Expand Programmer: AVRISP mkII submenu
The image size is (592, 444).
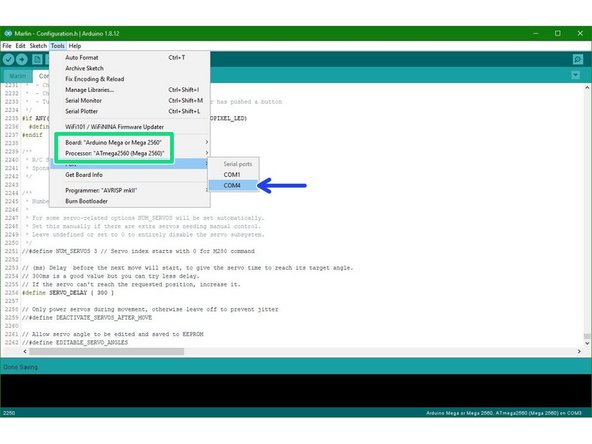(130, 190)
